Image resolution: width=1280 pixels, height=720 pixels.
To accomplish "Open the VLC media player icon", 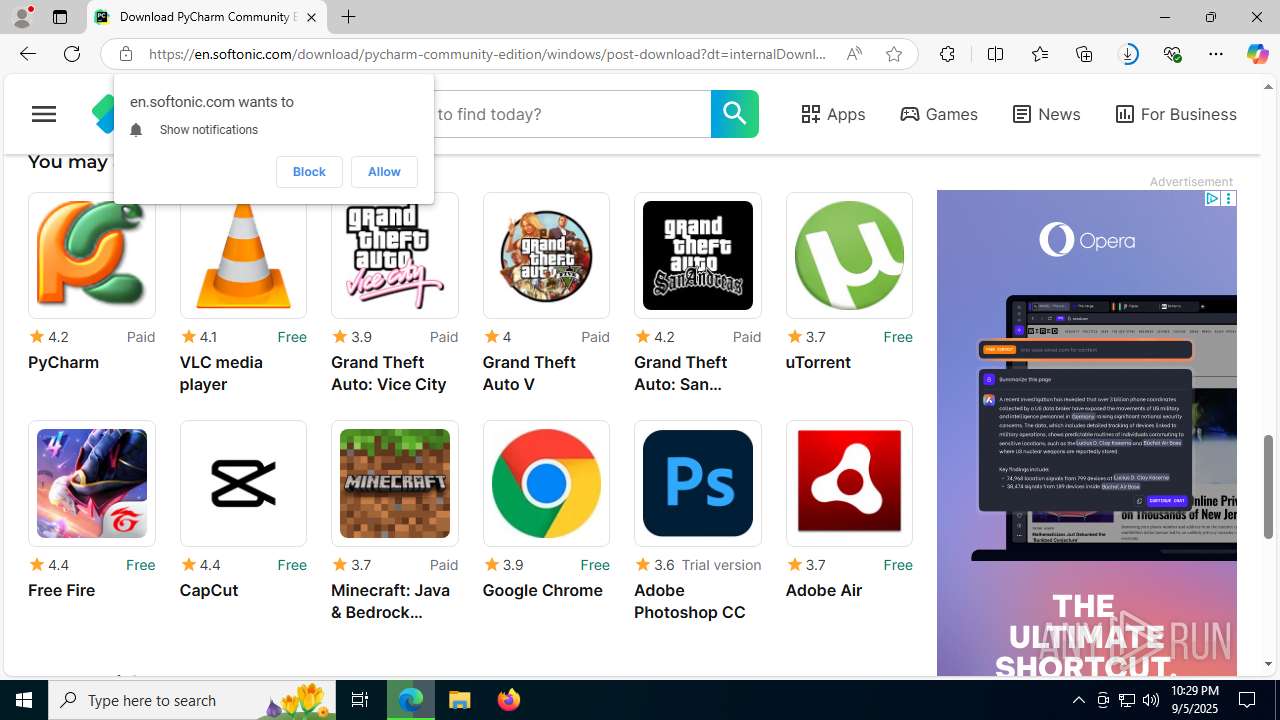I will tap(243, 255).
